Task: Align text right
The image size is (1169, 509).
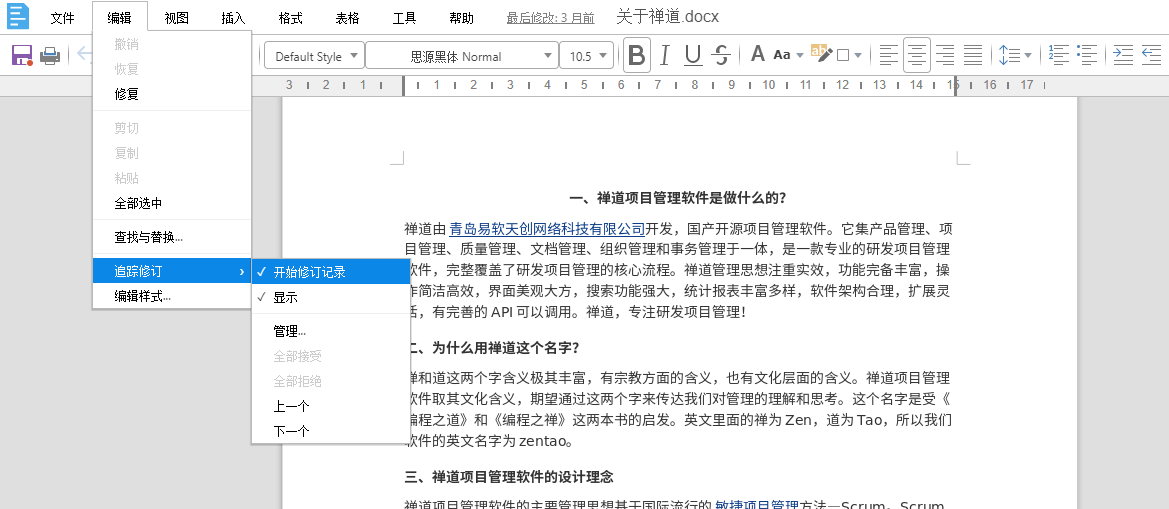Action: pyautogui.click(x=945, y=55)
